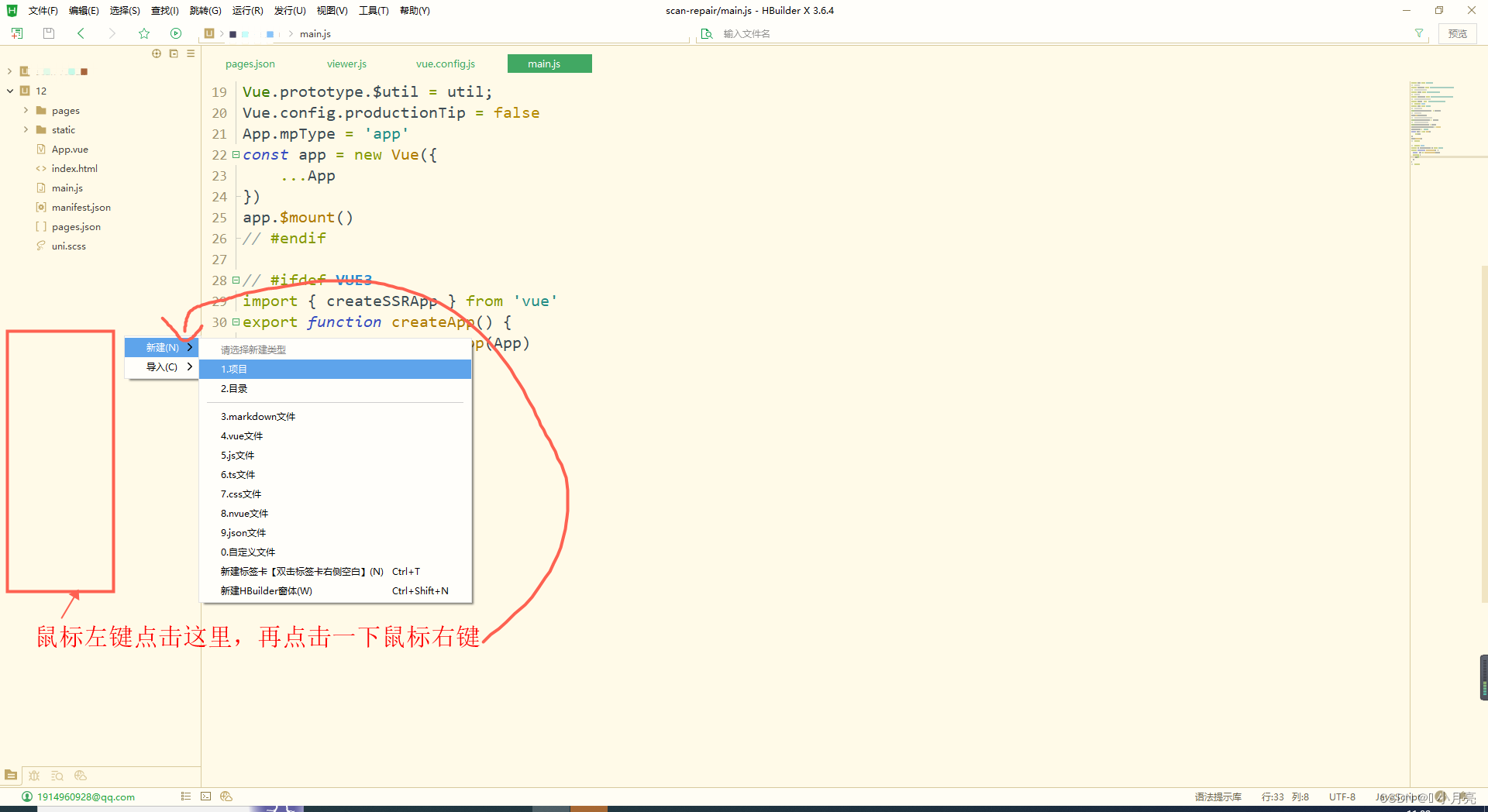Screen dimensions: 1488x812
Task: Select 1.项目 from new-type list
Action: pos(336,369)
